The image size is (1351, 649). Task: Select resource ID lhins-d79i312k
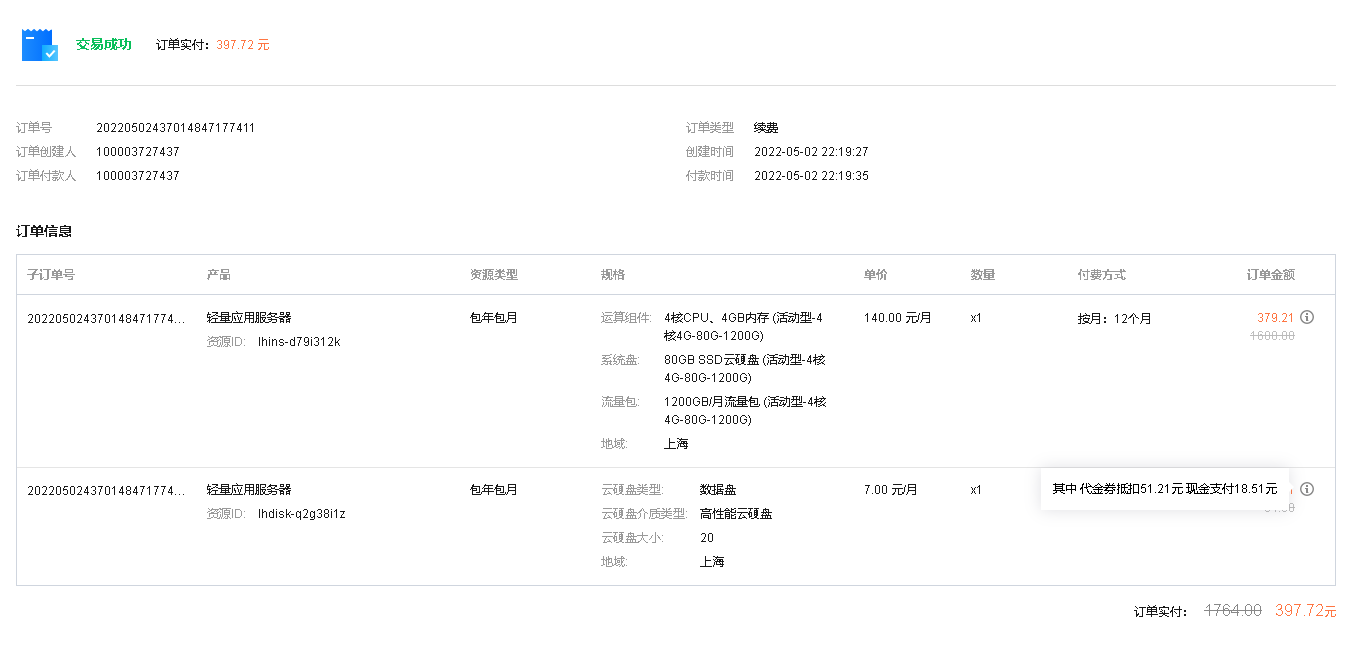click(x=299, y=342)
